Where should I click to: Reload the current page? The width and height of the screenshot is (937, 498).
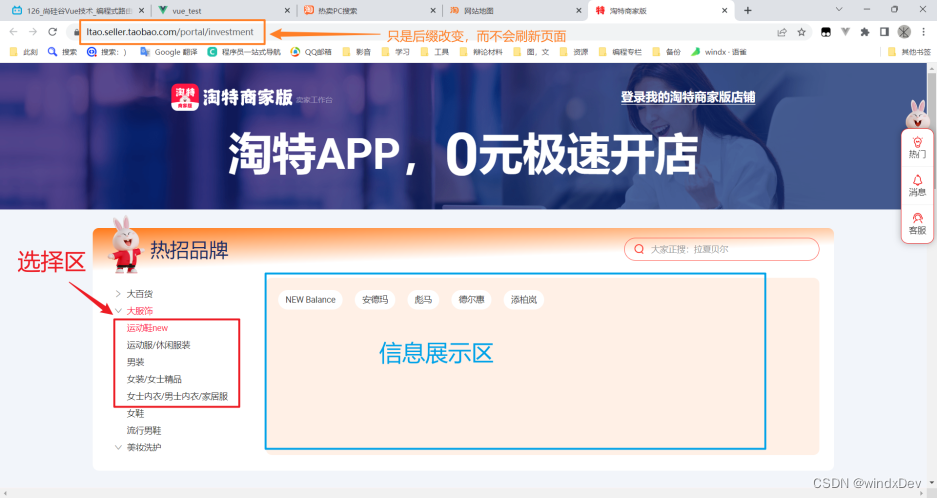point(53,32)
